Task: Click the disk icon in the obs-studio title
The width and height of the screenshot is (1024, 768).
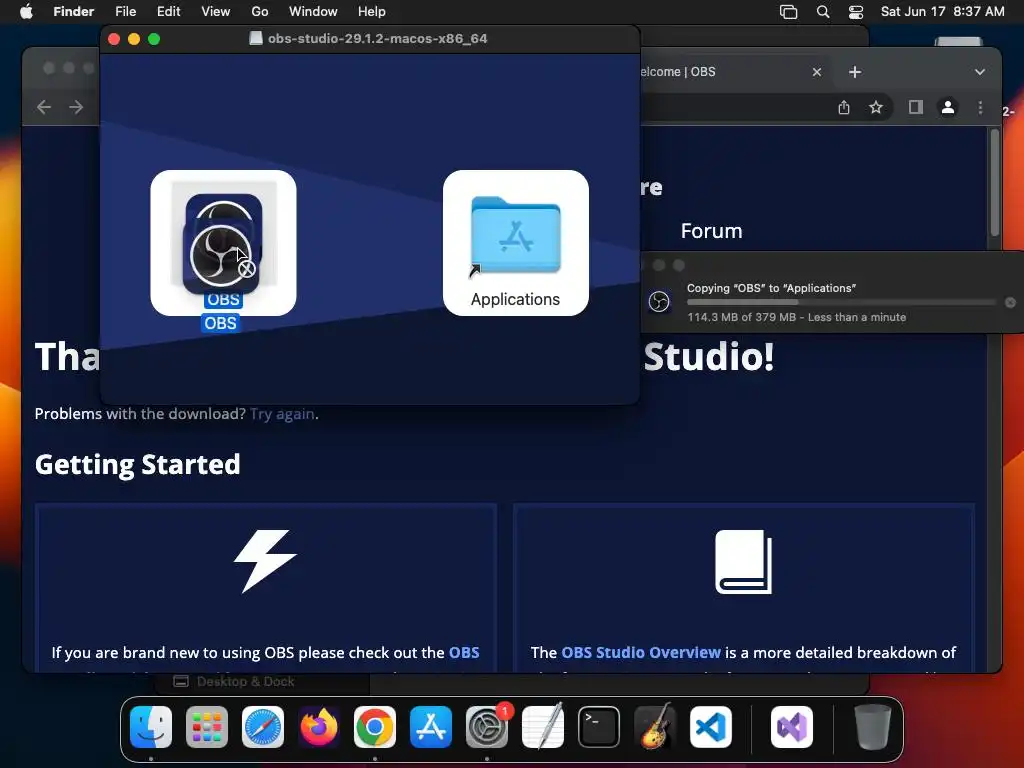Action: [x=256, y=39]
